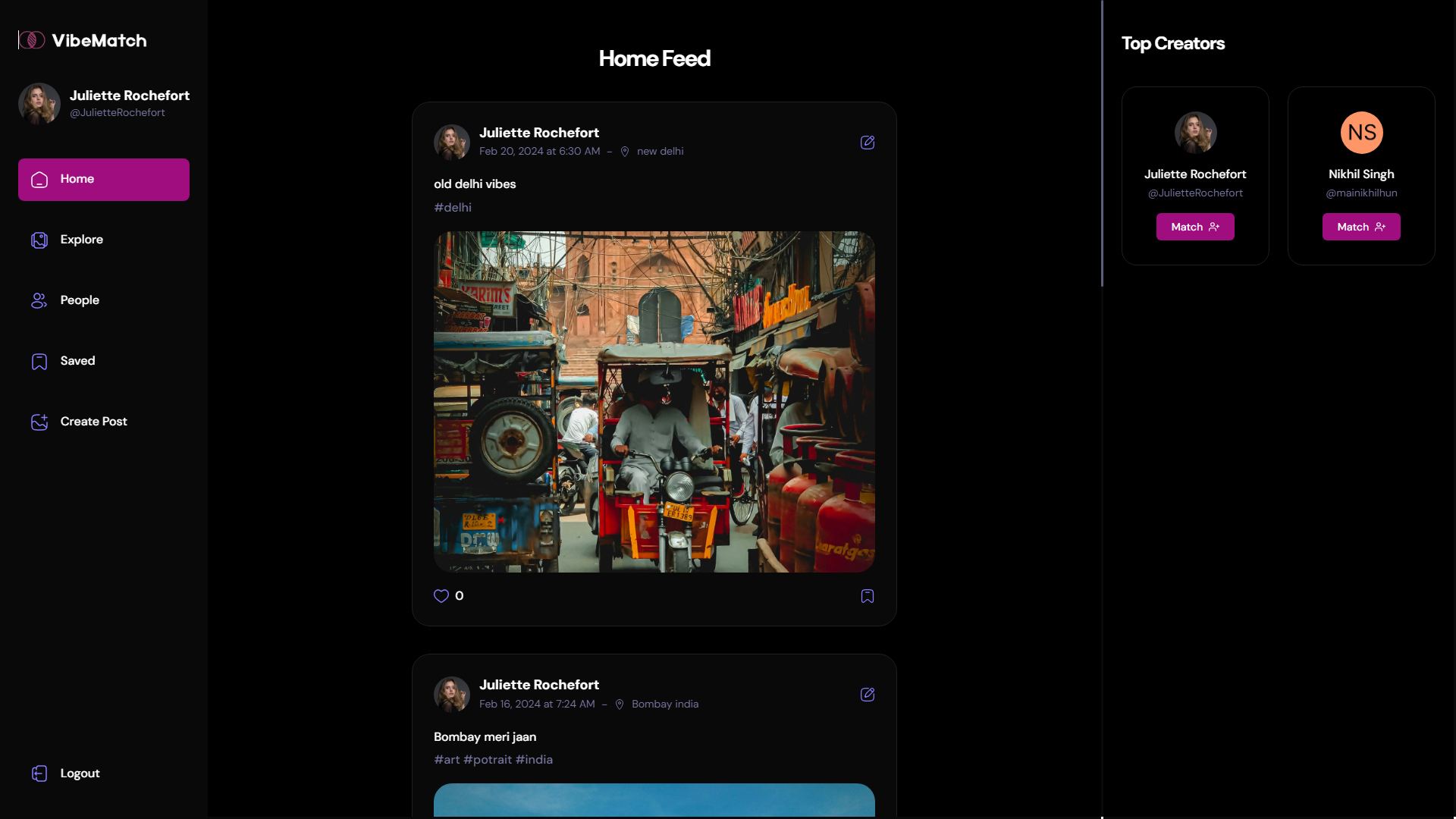The width and height of the screenshot is (1456, 819).
Task: Save the old delhi post with bookmark
Action: click(868, 596)
